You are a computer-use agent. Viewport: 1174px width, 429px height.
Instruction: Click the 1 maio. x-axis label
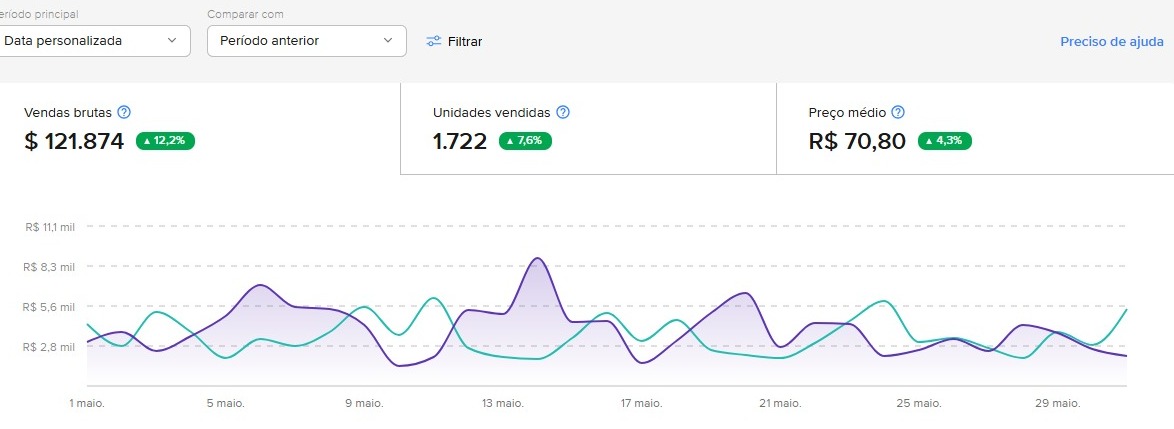click(x=87, y=403)
